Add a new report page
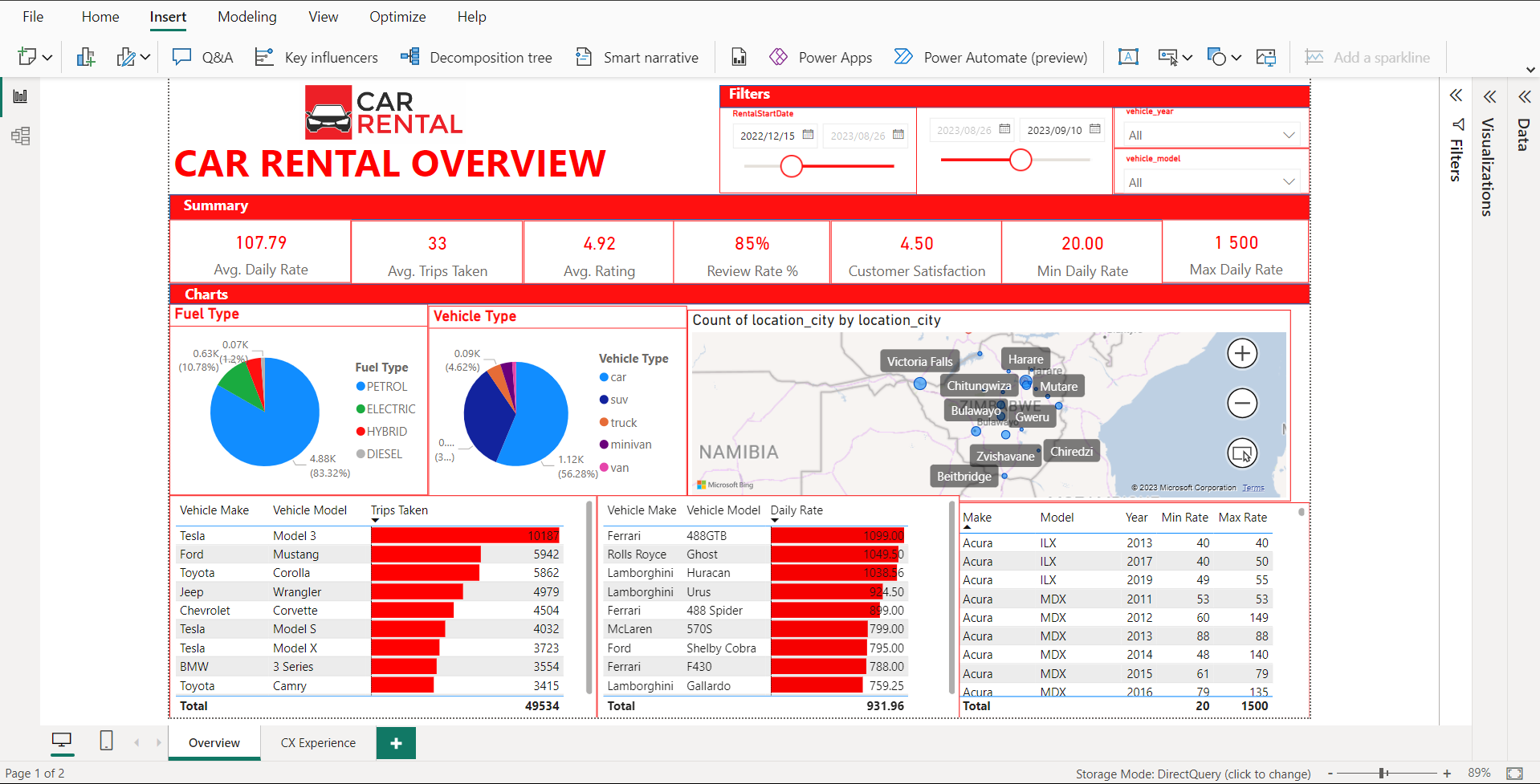The width and height of the screenshot is (1540, 784). 395,742
